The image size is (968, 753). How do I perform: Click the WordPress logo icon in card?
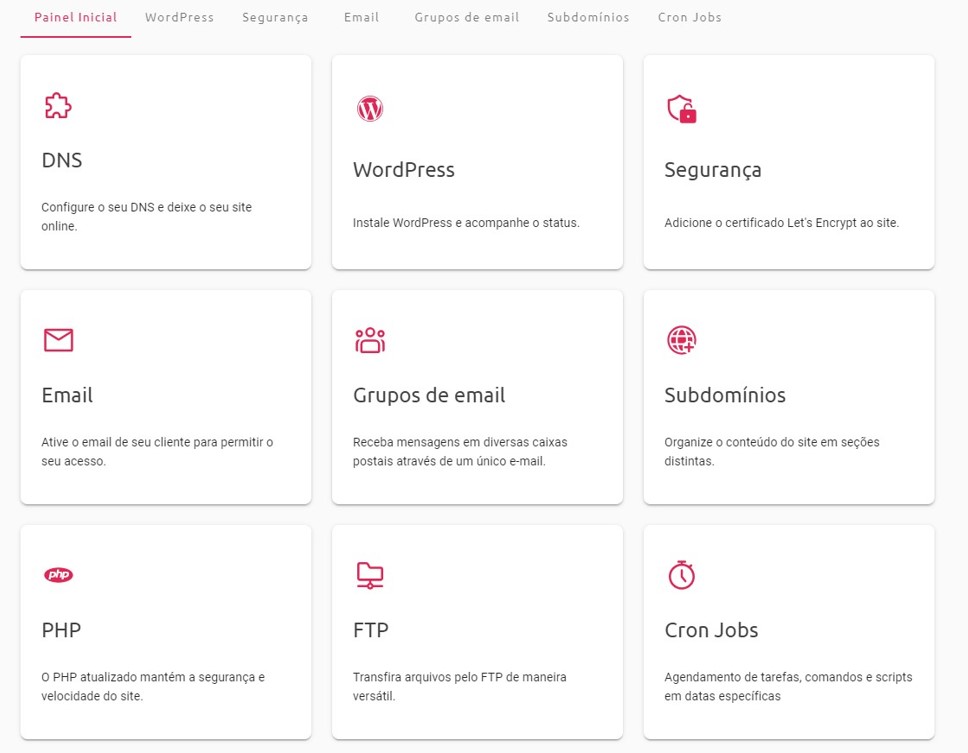(370, 109)
